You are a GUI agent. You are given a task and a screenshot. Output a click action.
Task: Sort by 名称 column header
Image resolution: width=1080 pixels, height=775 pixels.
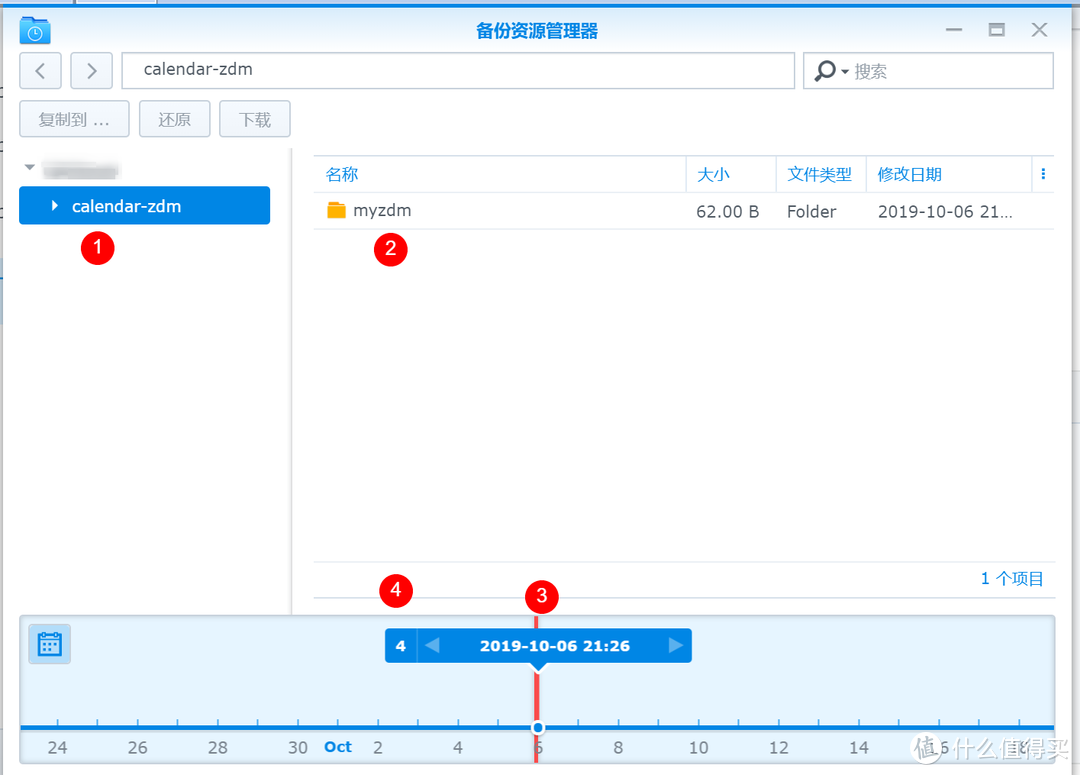pos(342,174)
